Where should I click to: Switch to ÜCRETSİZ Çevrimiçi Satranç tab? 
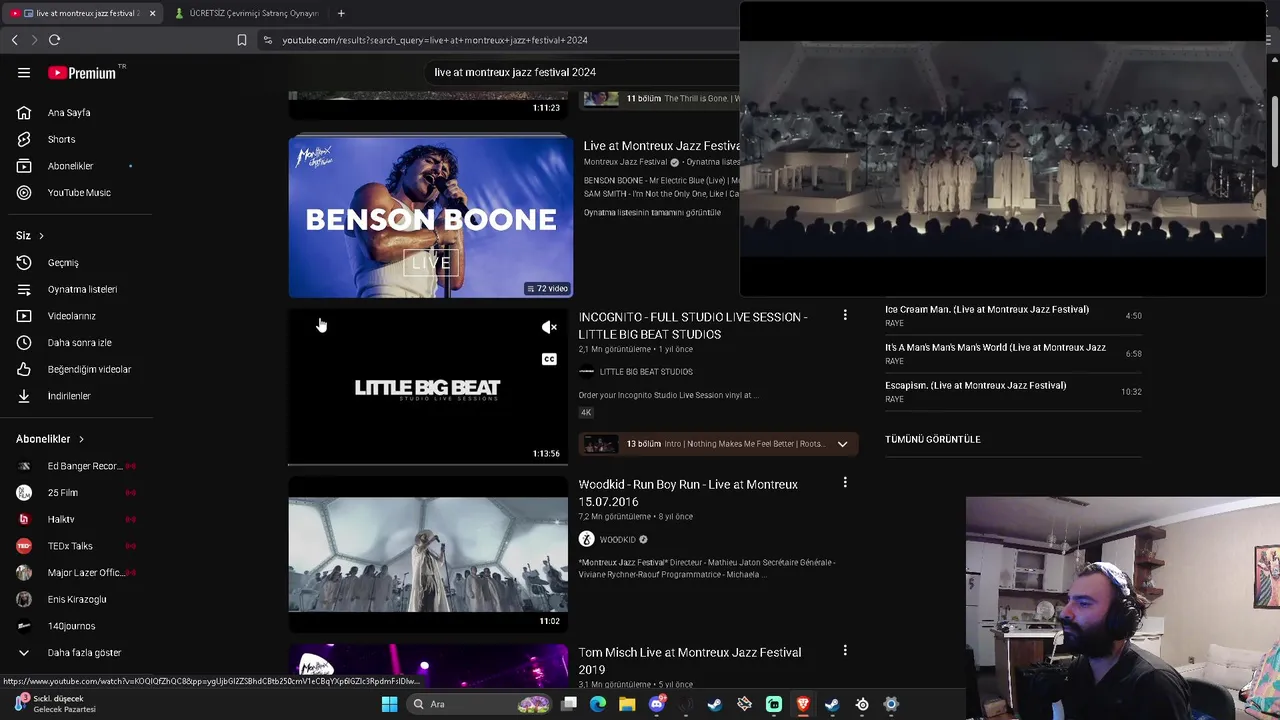coord(246,13)
